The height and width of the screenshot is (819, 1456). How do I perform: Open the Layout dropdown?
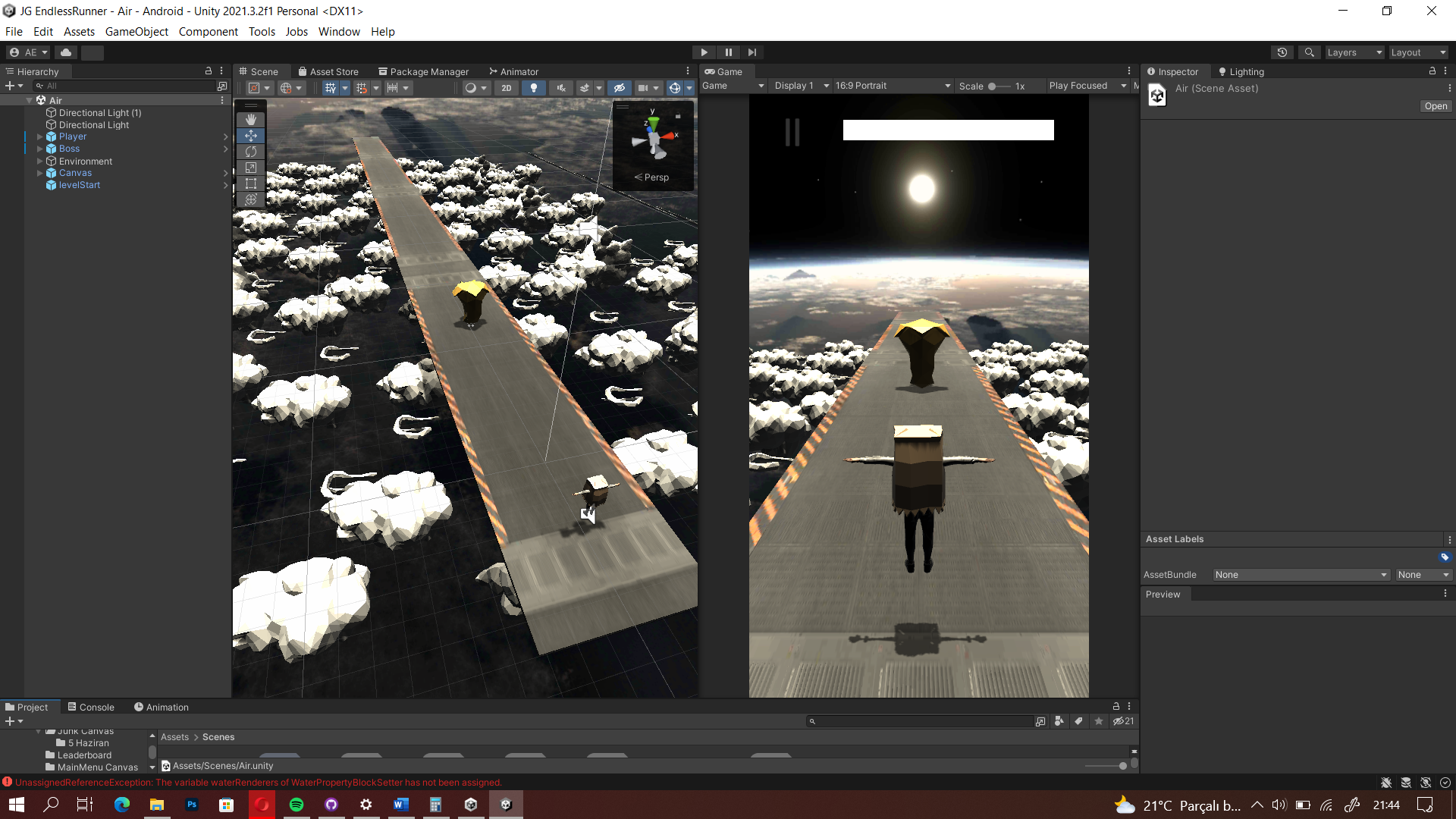tap(1417, 52)
